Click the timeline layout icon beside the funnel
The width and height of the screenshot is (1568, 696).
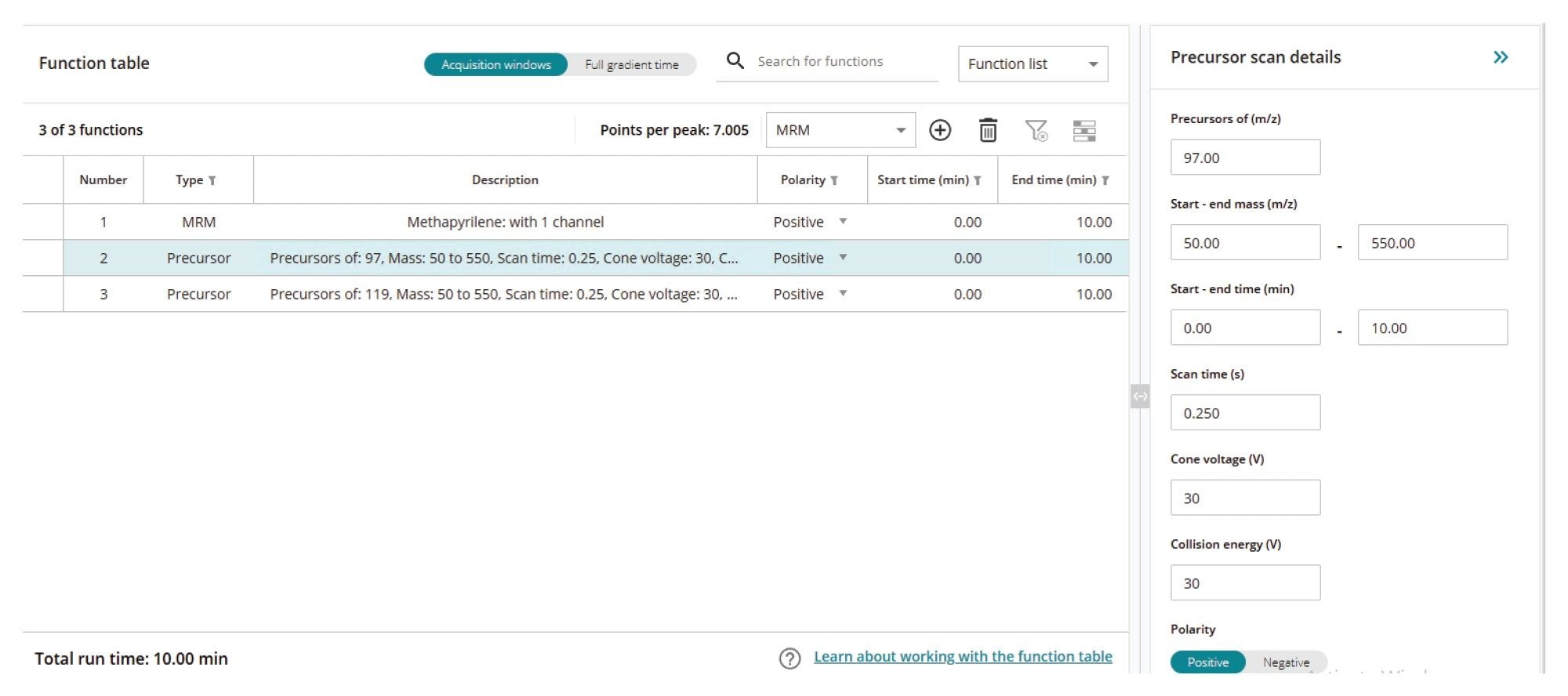pos(1083,130)
